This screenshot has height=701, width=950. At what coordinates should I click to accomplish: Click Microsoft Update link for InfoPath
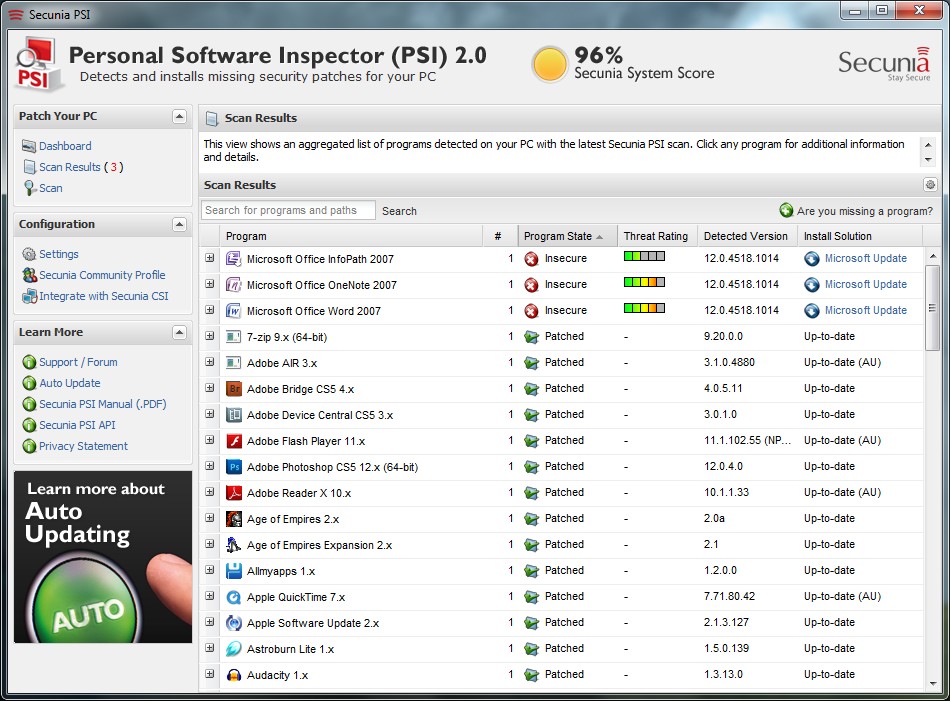click(x=866, y=258)
